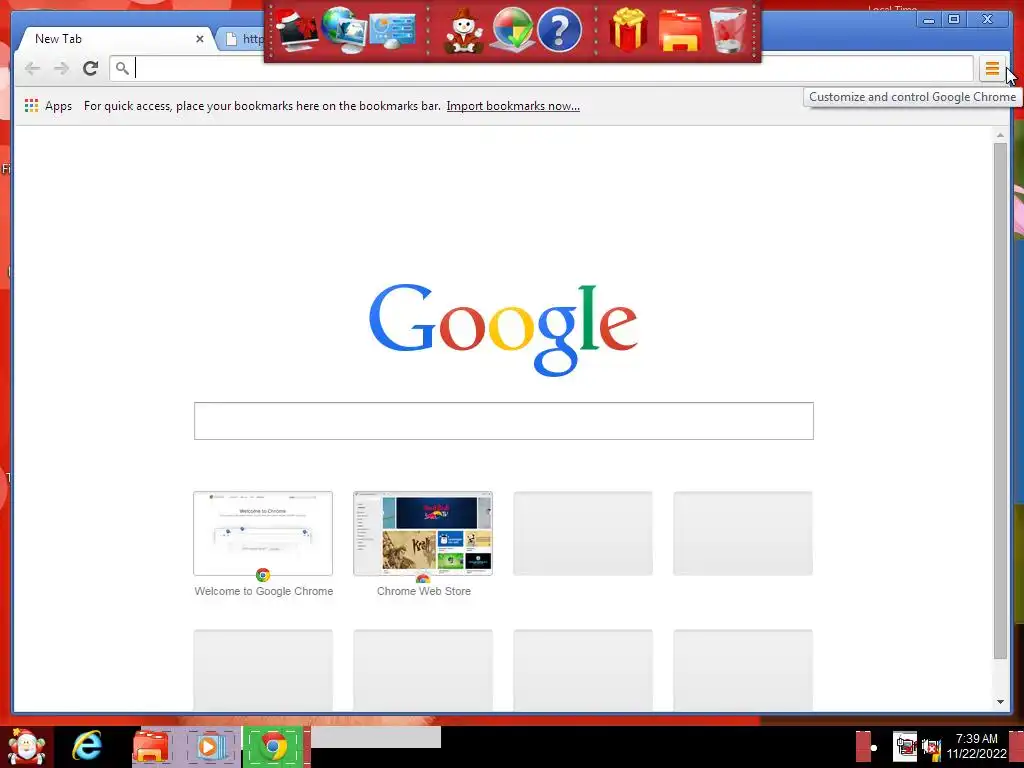The height and width of the screenshot is (768, 1024).
Task: Maximize the Chrome window
Action: click(953, 20)
